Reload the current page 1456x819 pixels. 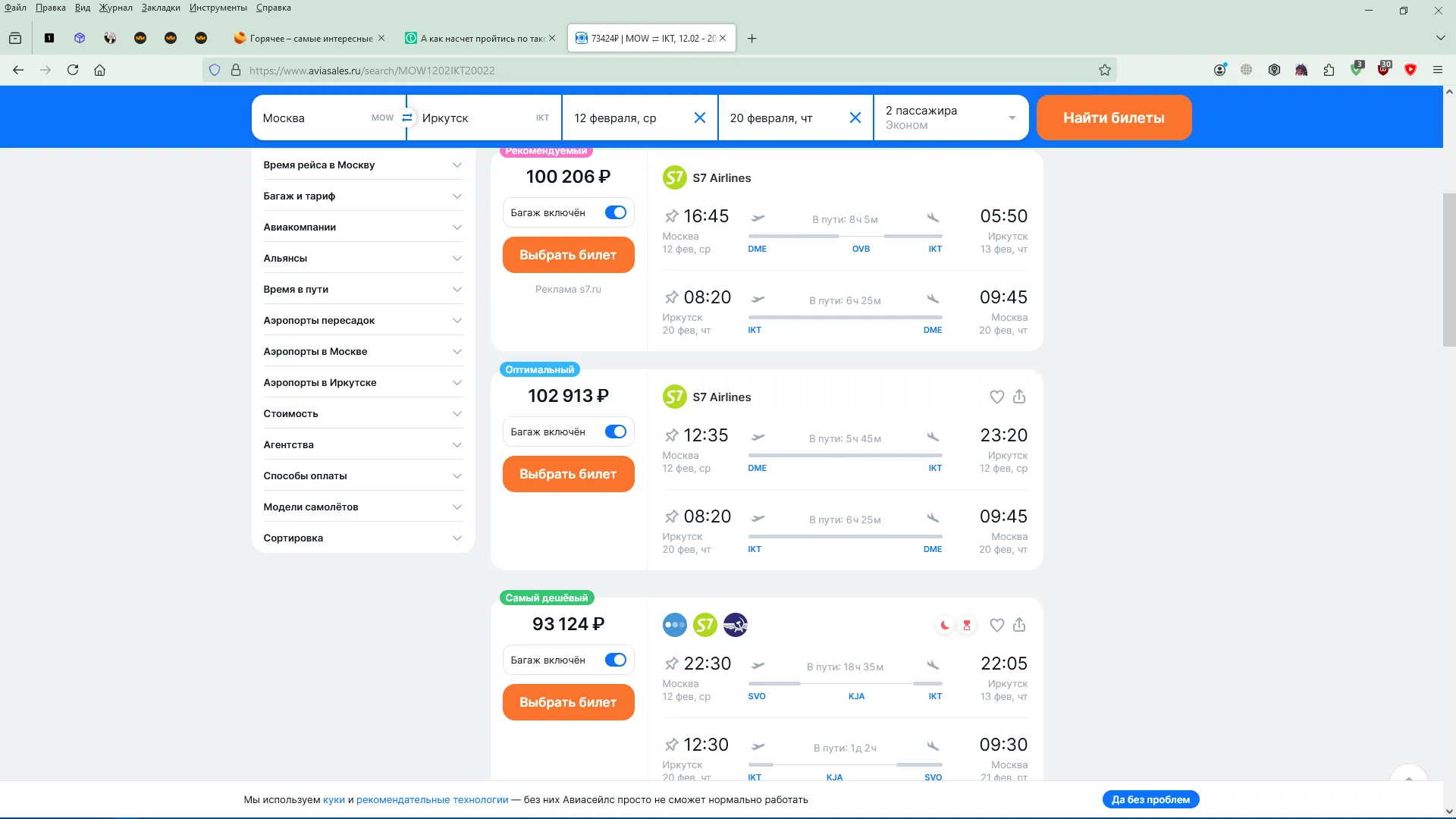(73, 70)
